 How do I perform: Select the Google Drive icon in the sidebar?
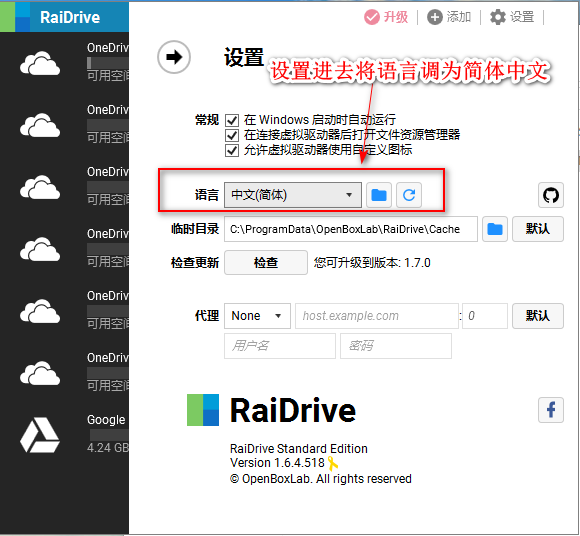pos(40,435)
